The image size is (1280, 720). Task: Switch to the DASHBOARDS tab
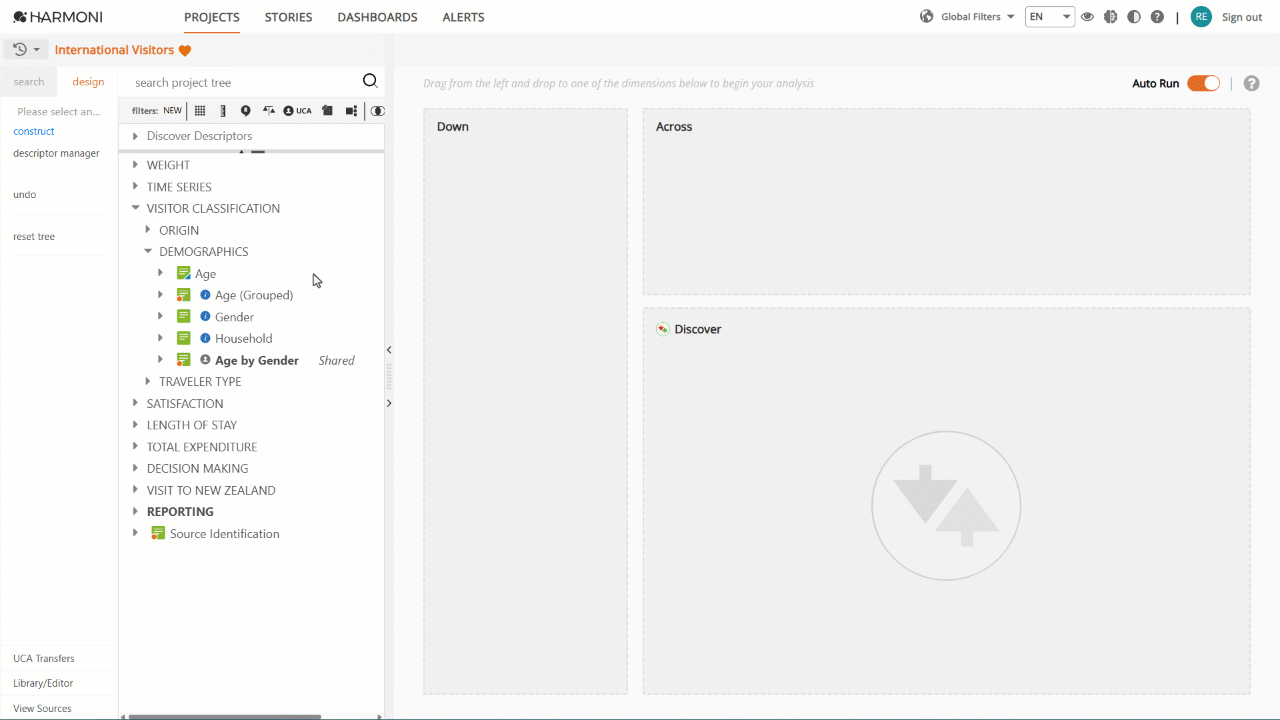pyautogui.click(x=378, y=17)
